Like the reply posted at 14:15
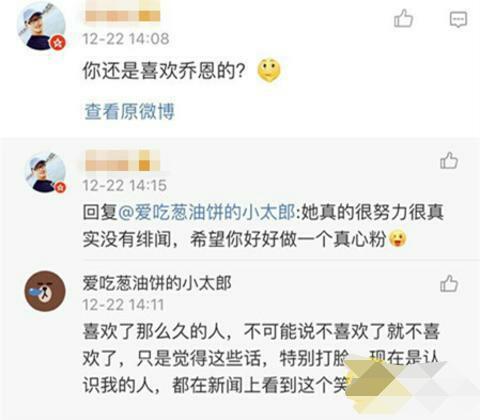Image resolution: width=480 pixels, height=420 pixels. click(449, 161)
